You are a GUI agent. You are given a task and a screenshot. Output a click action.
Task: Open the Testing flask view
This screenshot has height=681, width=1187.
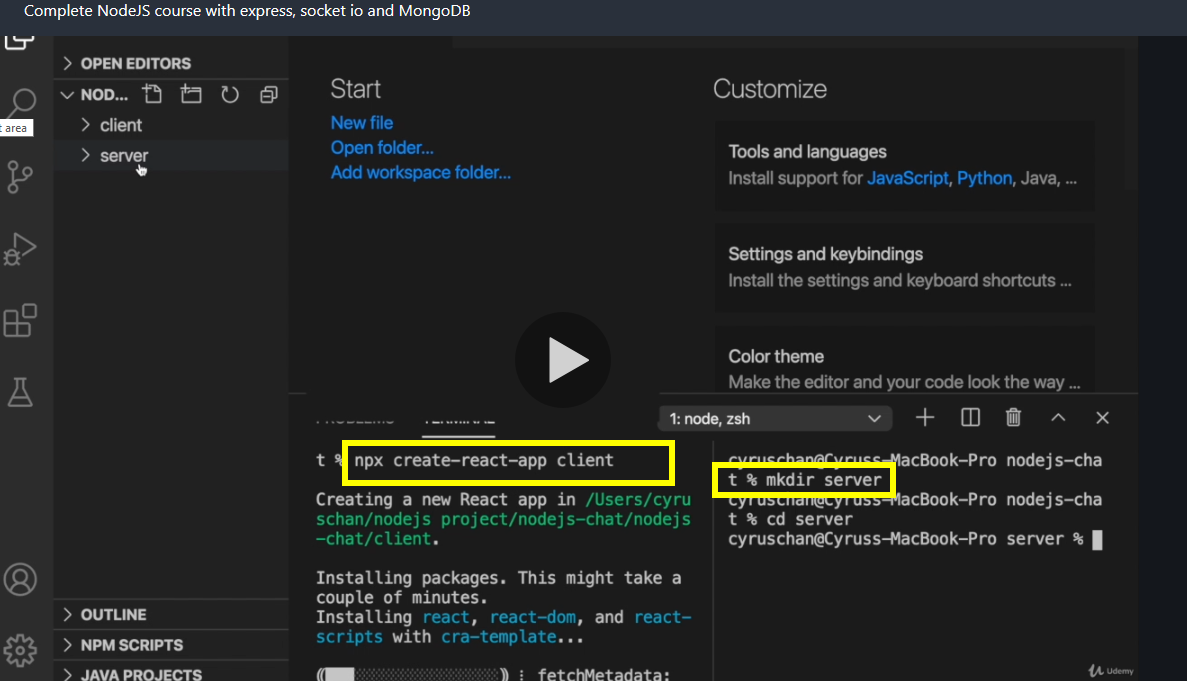(20, 392)
